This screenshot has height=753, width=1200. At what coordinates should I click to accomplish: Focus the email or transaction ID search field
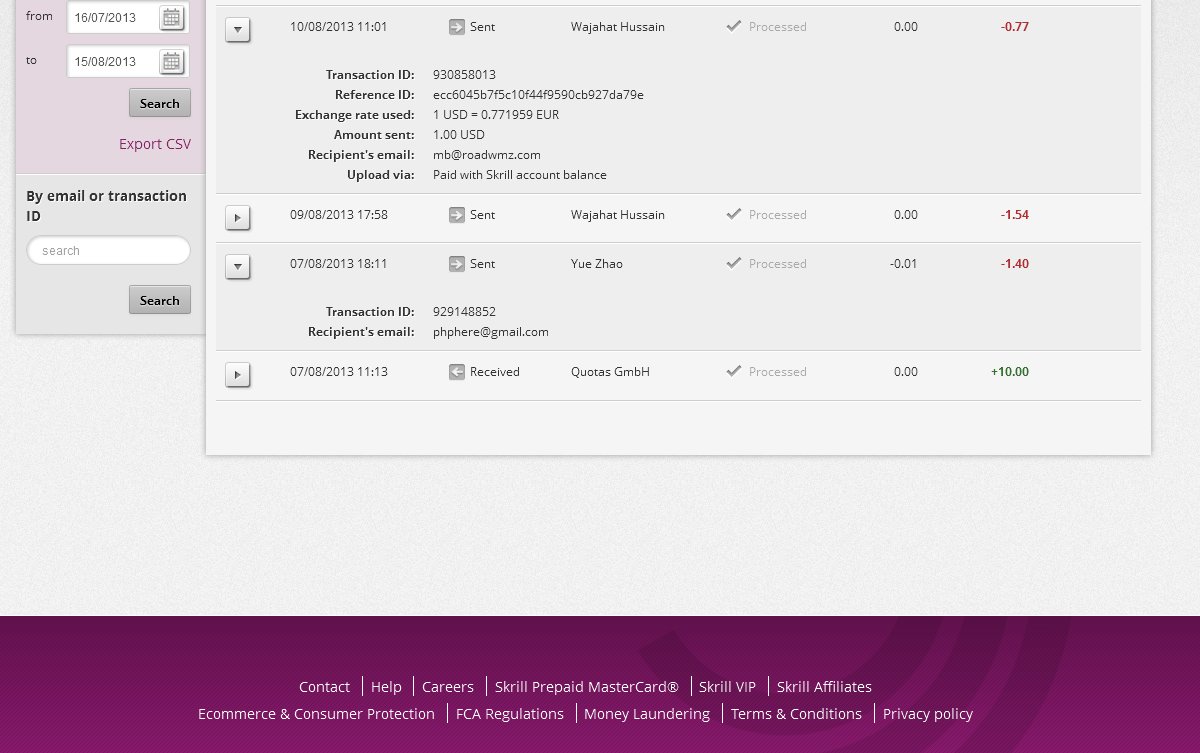[108, 251]
